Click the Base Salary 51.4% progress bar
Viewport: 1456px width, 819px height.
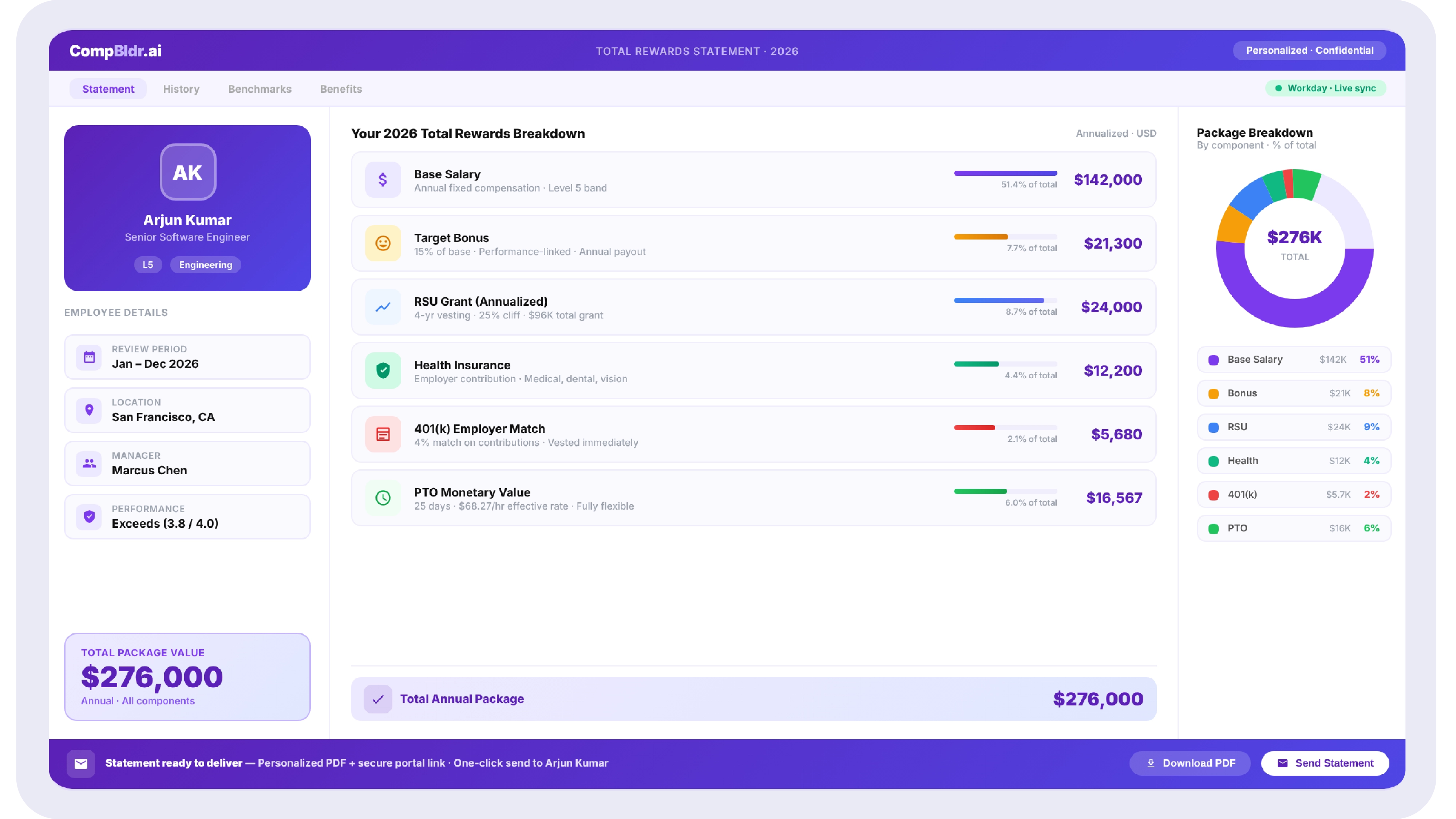click(x=1005, y=173)
